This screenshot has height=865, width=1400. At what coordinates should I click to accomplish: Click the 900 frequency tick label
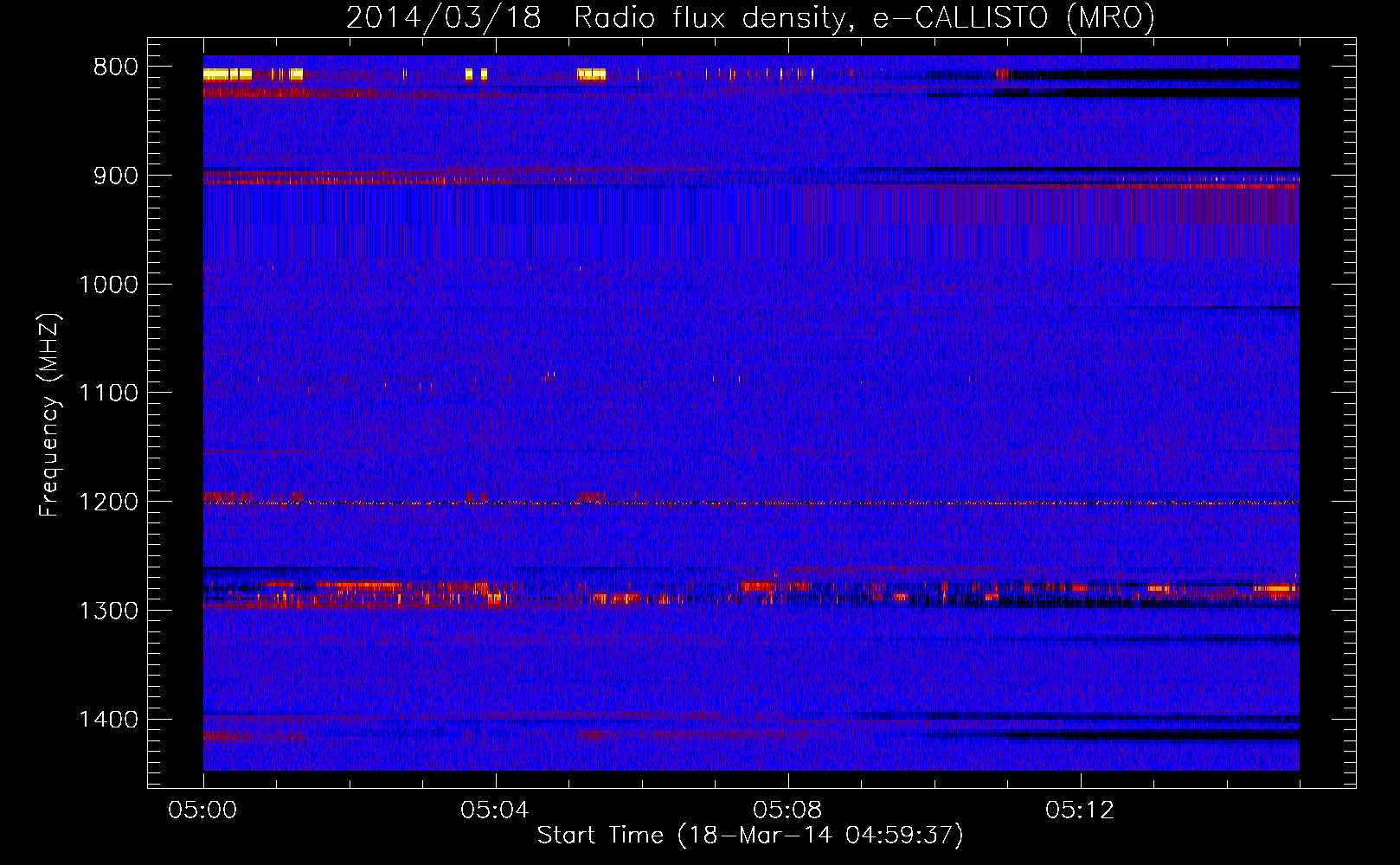[x=115, y=176]
